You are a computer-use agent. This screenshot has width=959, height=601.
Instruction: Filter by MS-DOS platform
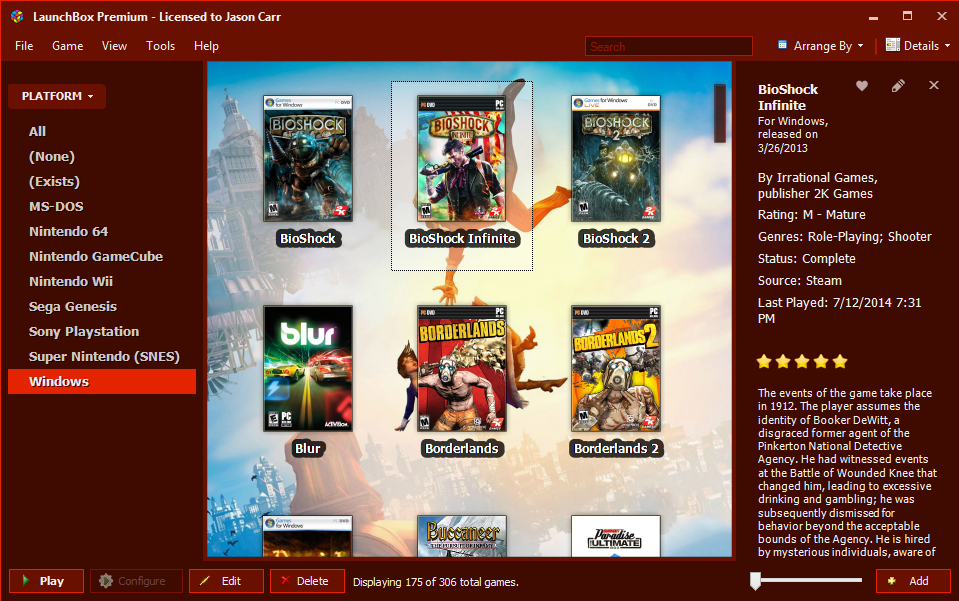tap(56, 207)
